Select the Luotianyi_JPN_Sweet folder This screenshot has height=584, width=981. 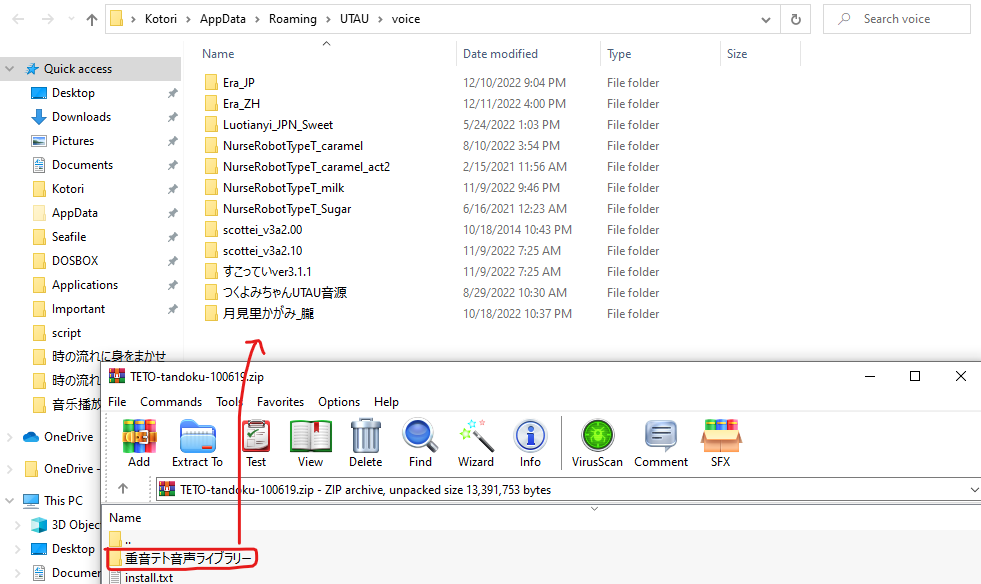point(278,125)
